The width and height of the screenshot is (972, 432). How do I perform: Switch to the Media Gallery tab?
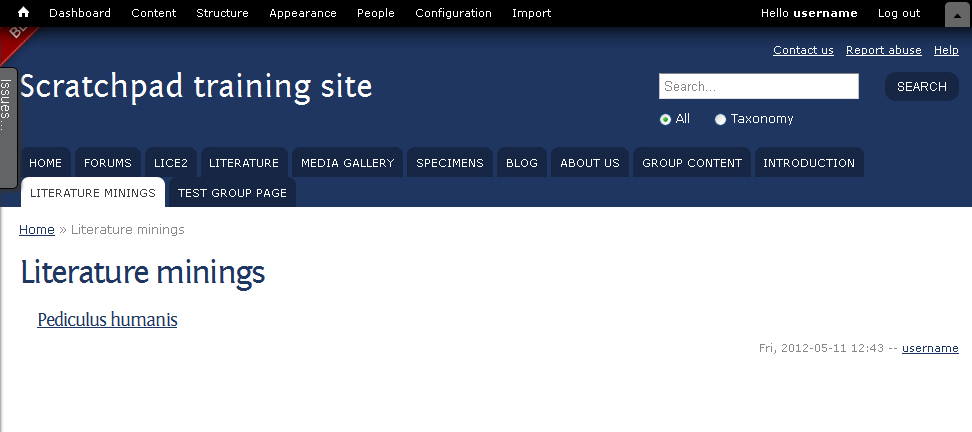[347, 162]
